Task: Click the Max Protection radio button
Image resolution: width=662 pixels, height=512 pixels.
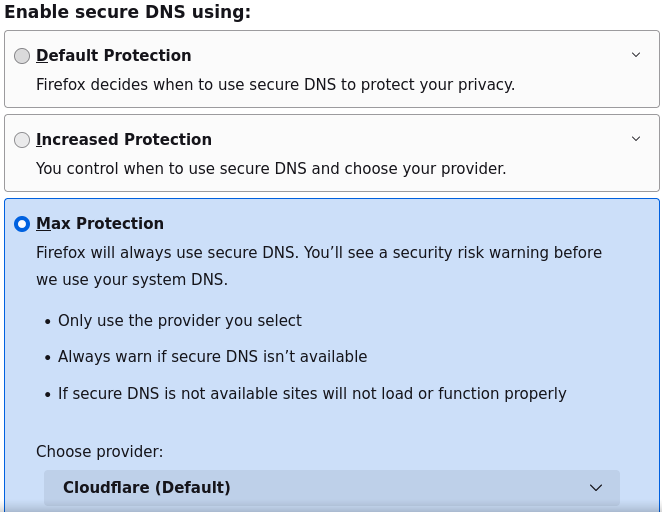Action: (22, 224)
